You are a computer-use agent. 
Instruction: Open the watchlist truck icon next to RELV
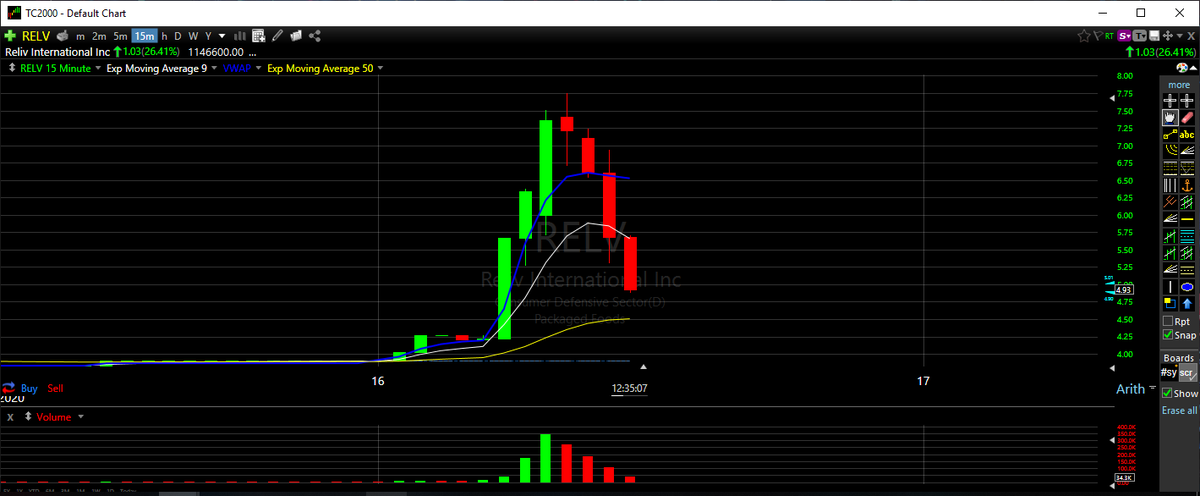point(62,36)
